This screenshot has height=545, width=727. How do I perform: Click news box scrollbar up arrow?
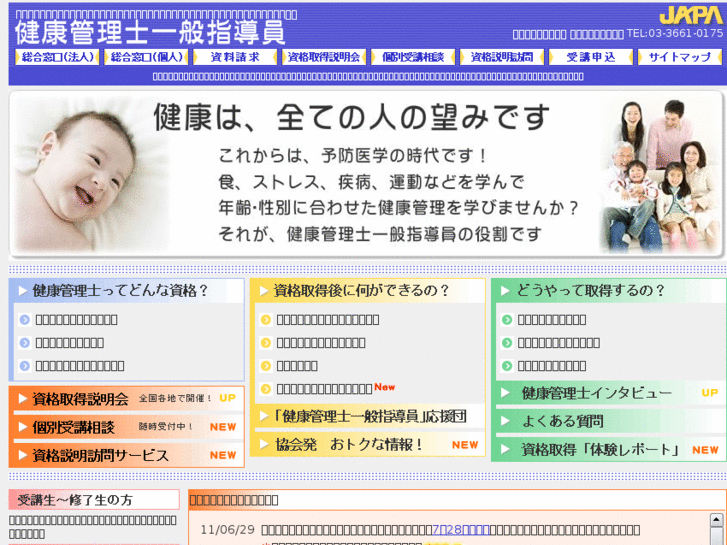point(716,520)
